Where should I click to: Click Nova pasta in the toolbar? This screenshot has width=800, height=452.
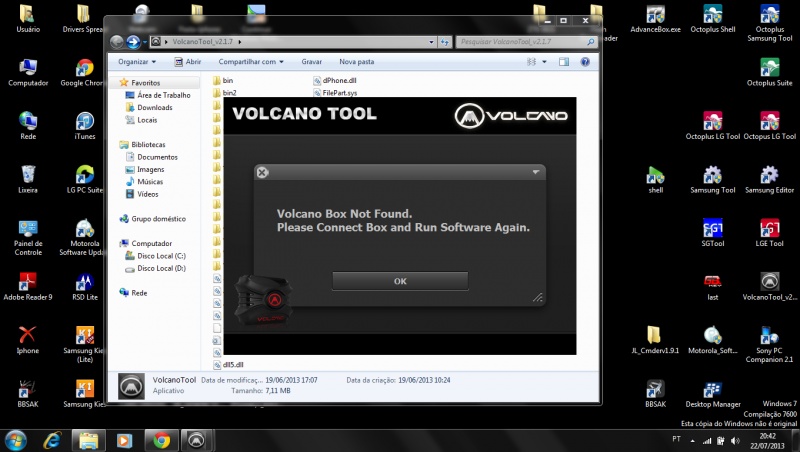pos(357,62)
